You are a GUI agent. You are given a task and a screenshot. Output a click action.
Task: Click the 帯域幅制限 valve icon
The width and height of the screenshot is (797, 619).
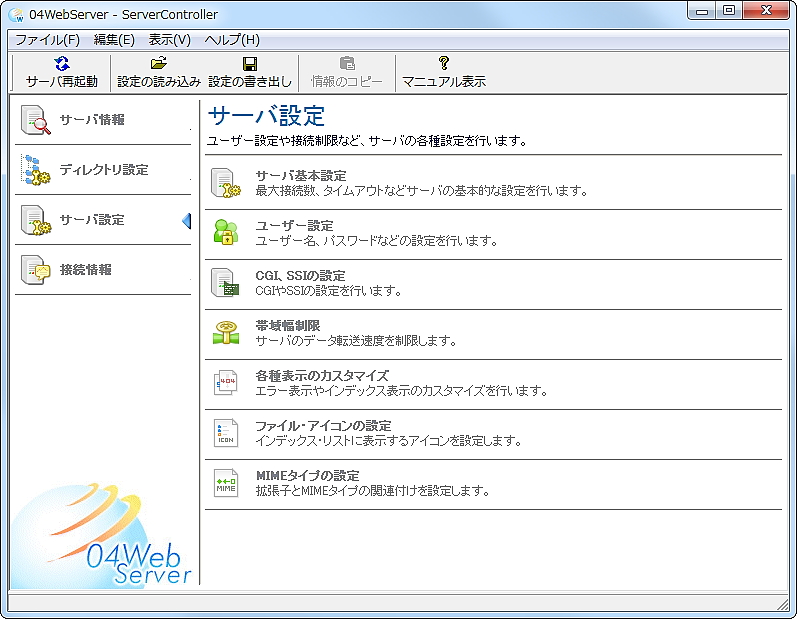coord(226,333)
